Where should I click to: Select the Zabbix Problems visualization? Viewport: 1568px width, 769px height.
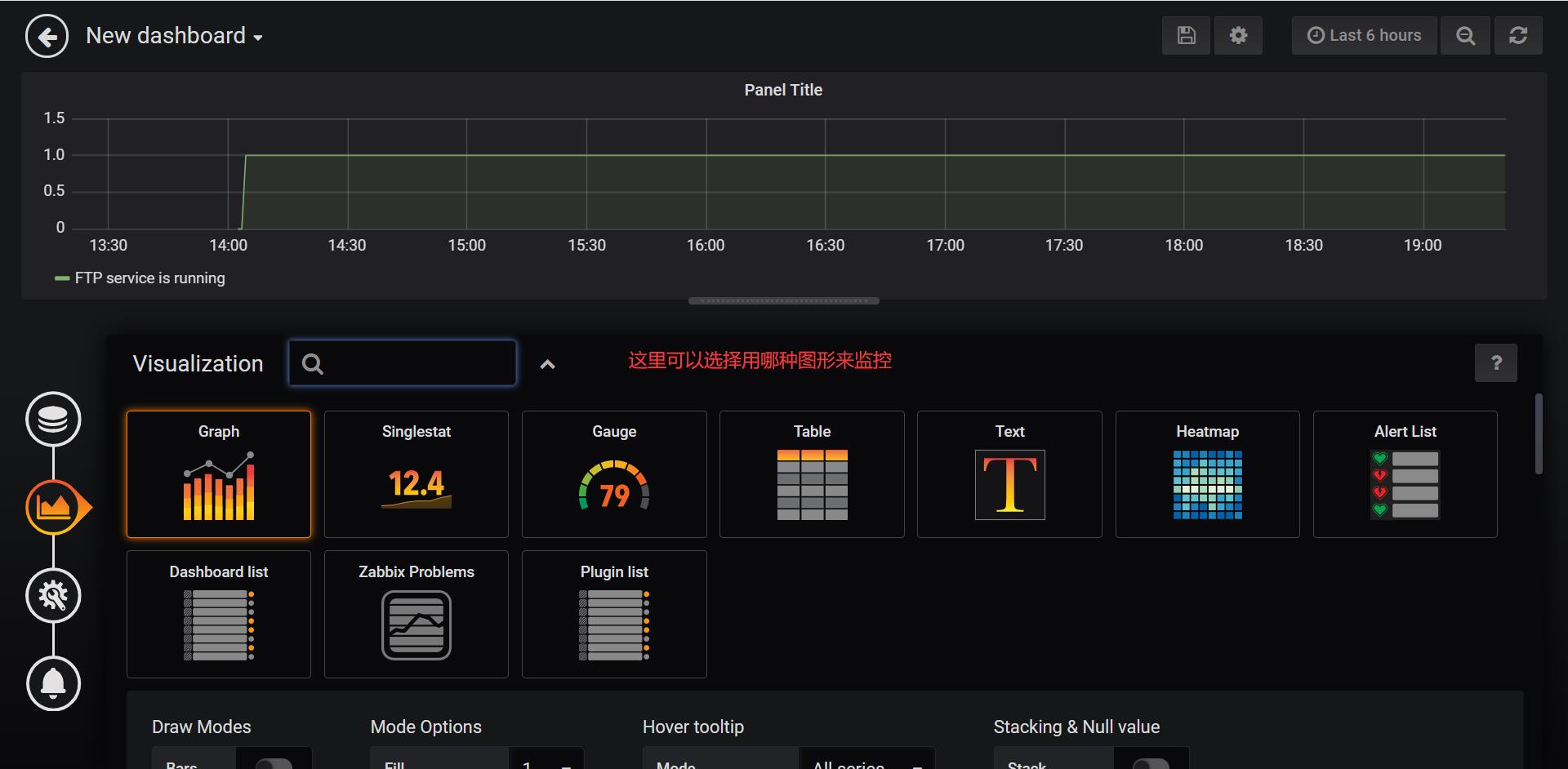pyautogui.click(x=416, y=614)
